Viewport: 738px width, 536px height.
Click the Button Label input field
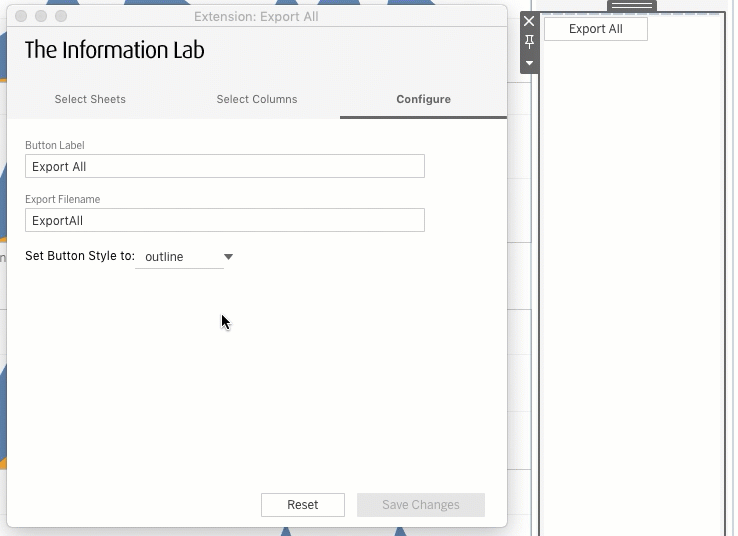[225, 166]
